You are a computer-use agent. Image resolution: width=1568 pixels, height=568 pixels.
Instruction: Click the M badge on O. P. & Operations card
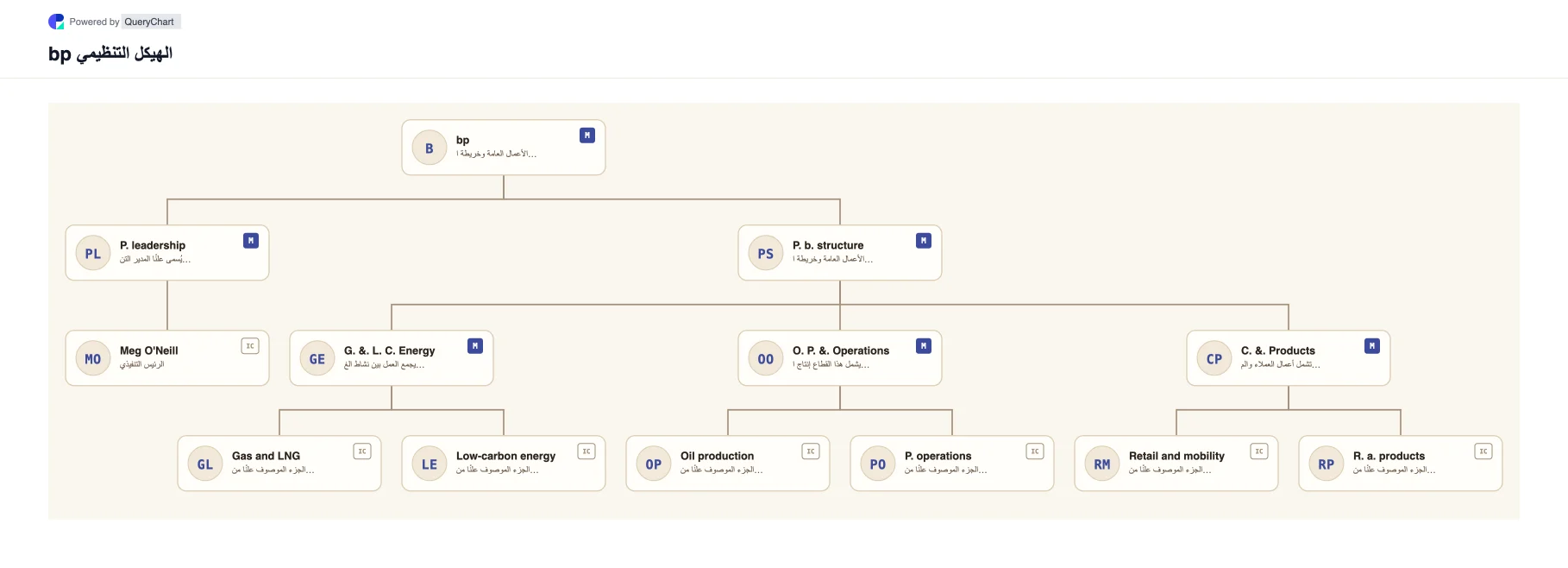[x=924, y=346]
